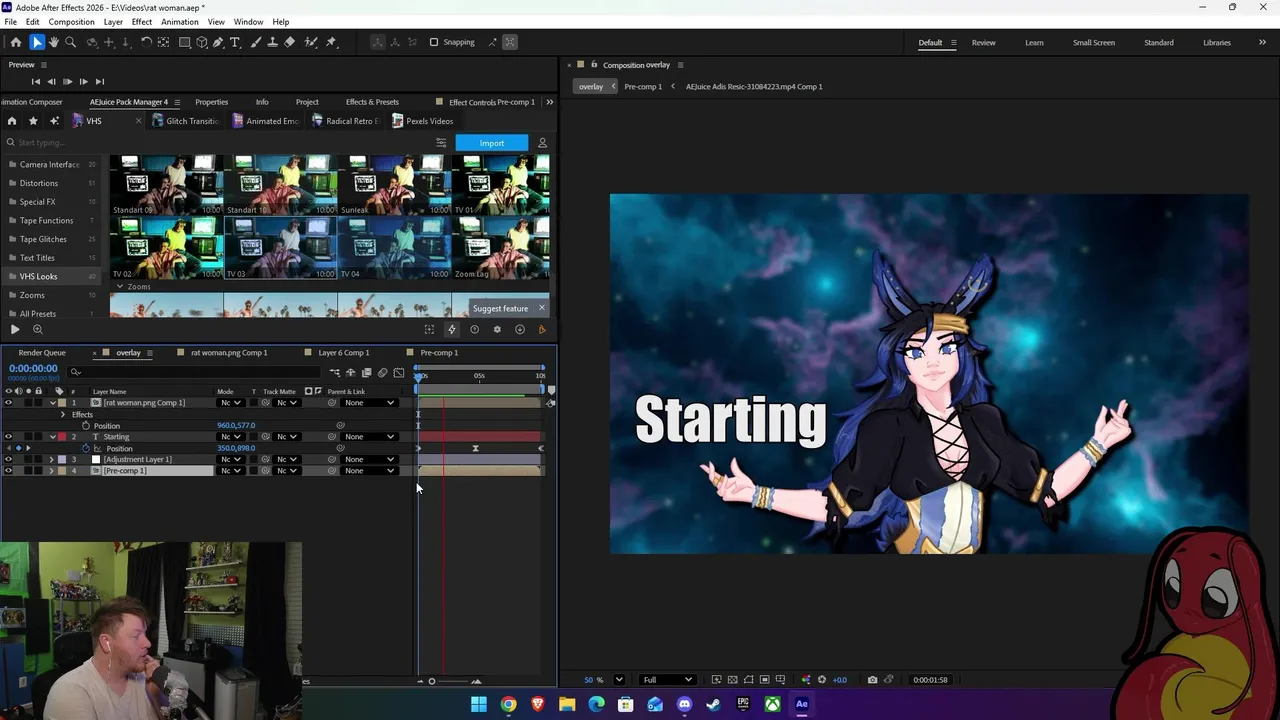
Task: Click AEJuice filter sliders icon
Action: coord(441,143)
